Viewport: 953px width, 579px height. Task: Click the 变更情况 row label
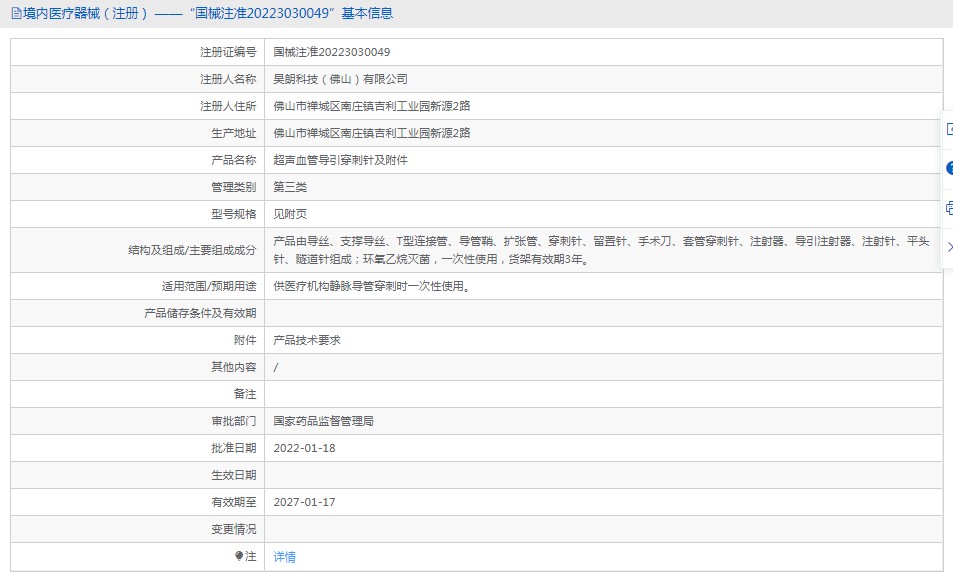(x=233, y=529)
